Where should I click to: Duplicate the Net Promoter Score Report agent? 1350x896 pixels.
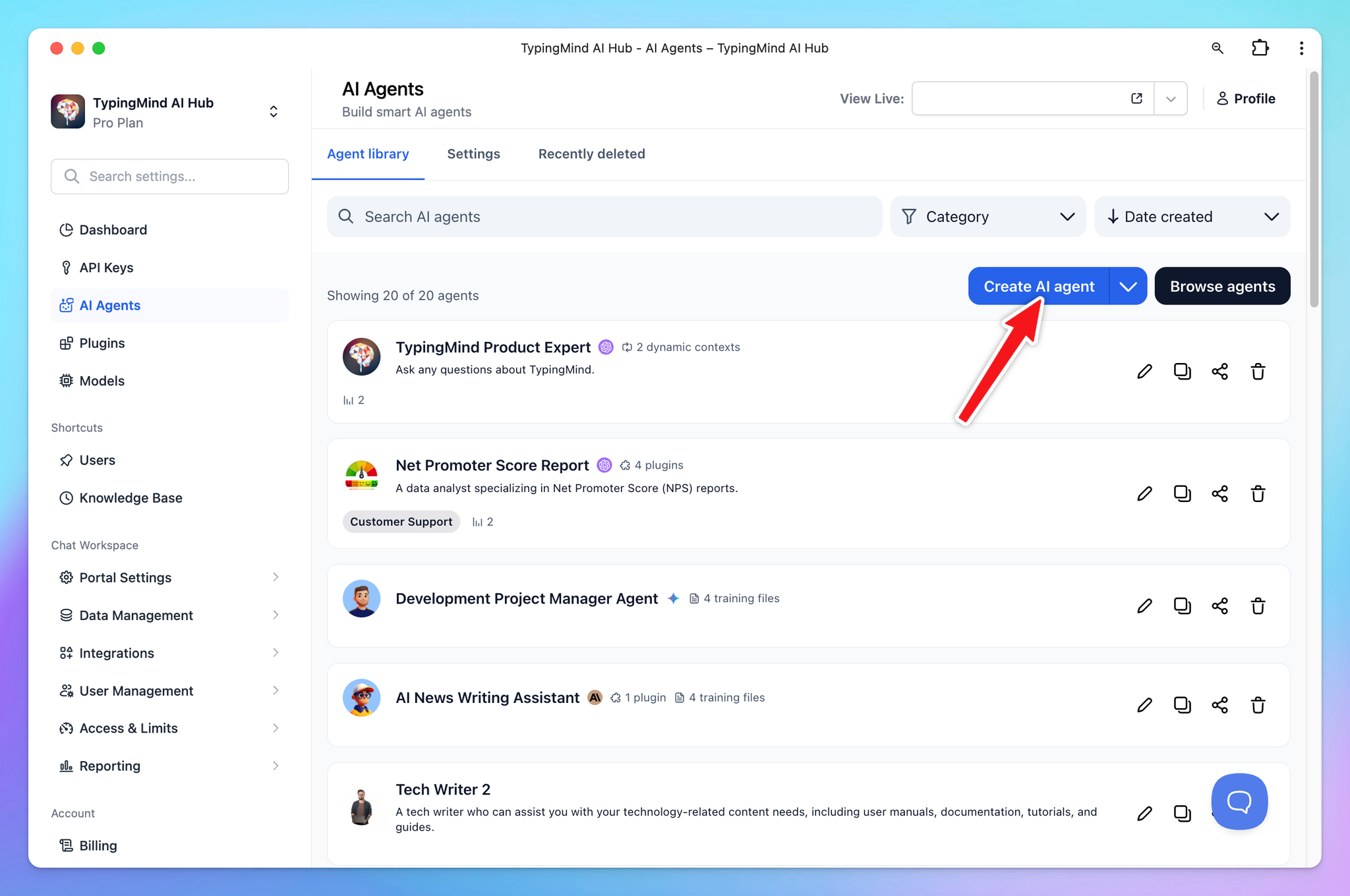[x=1183, y=493]
